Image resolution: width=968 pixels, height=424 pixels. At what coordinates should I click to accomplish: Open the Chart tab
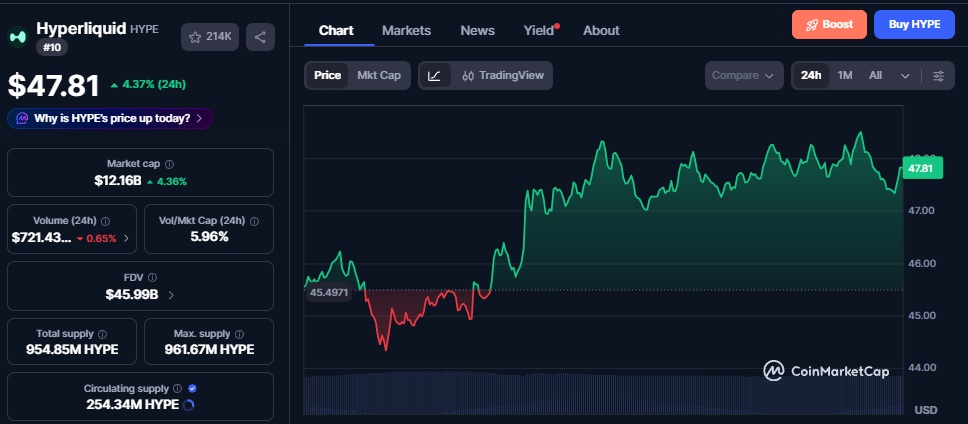(x=336, y=30)
